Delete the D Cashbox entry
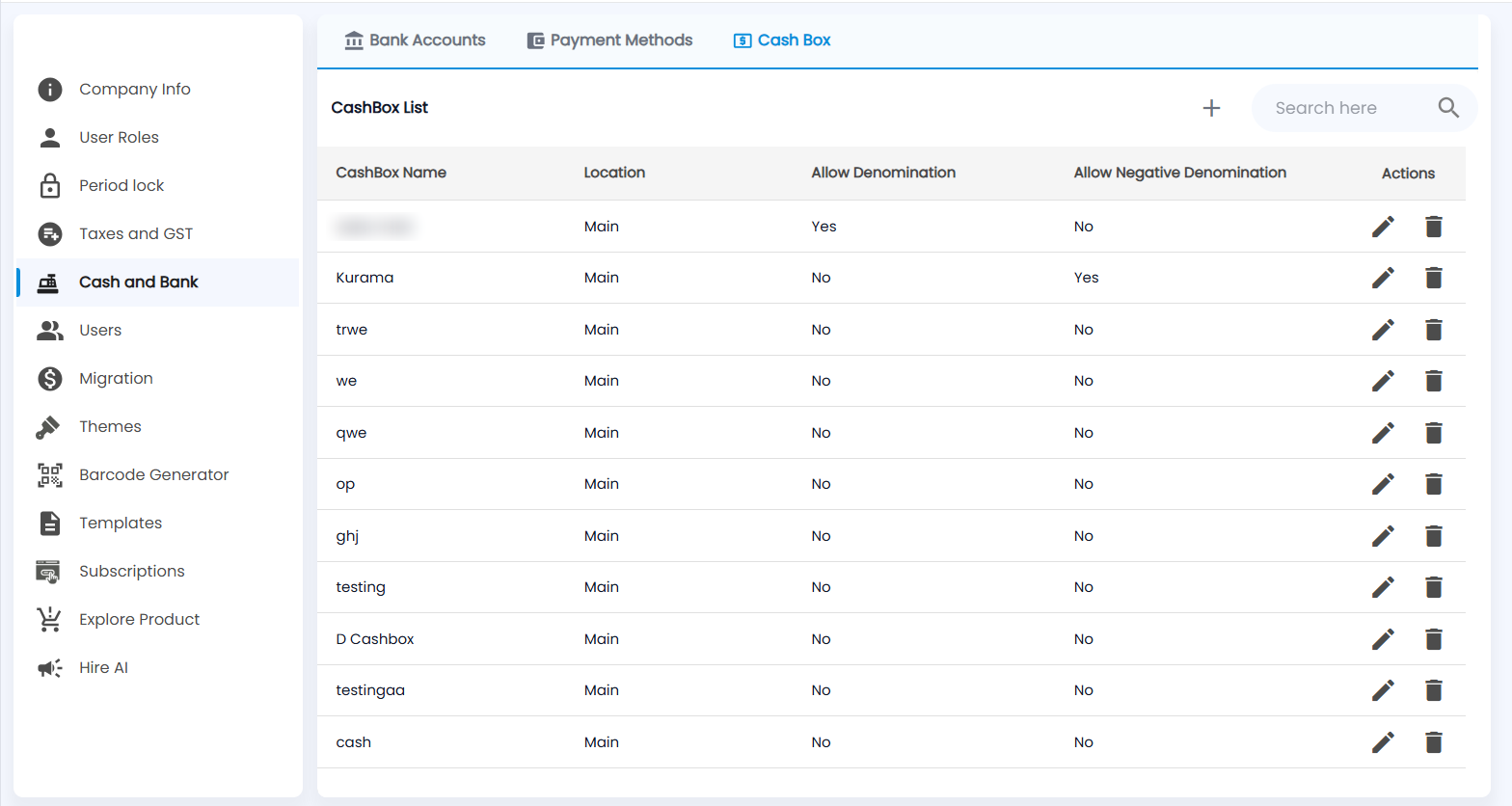The image size is (1512, 806). pyautogui.click(x=1434, y=639)
